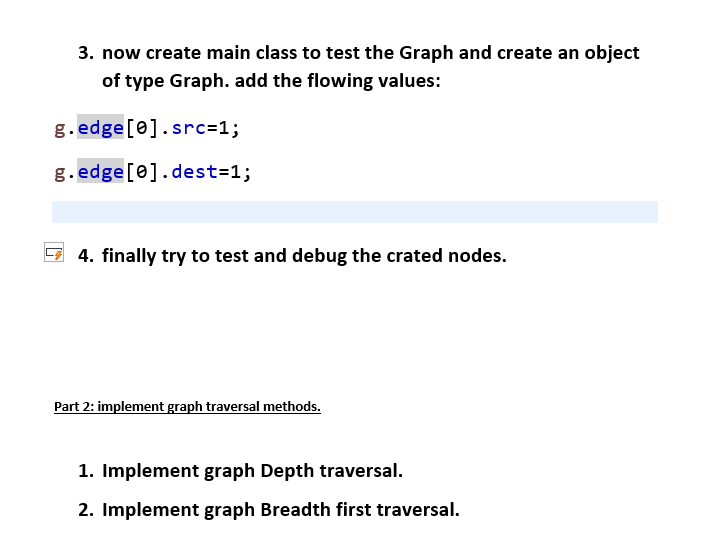Click the underlined "Part 2" traversal heading

(187, 406)
